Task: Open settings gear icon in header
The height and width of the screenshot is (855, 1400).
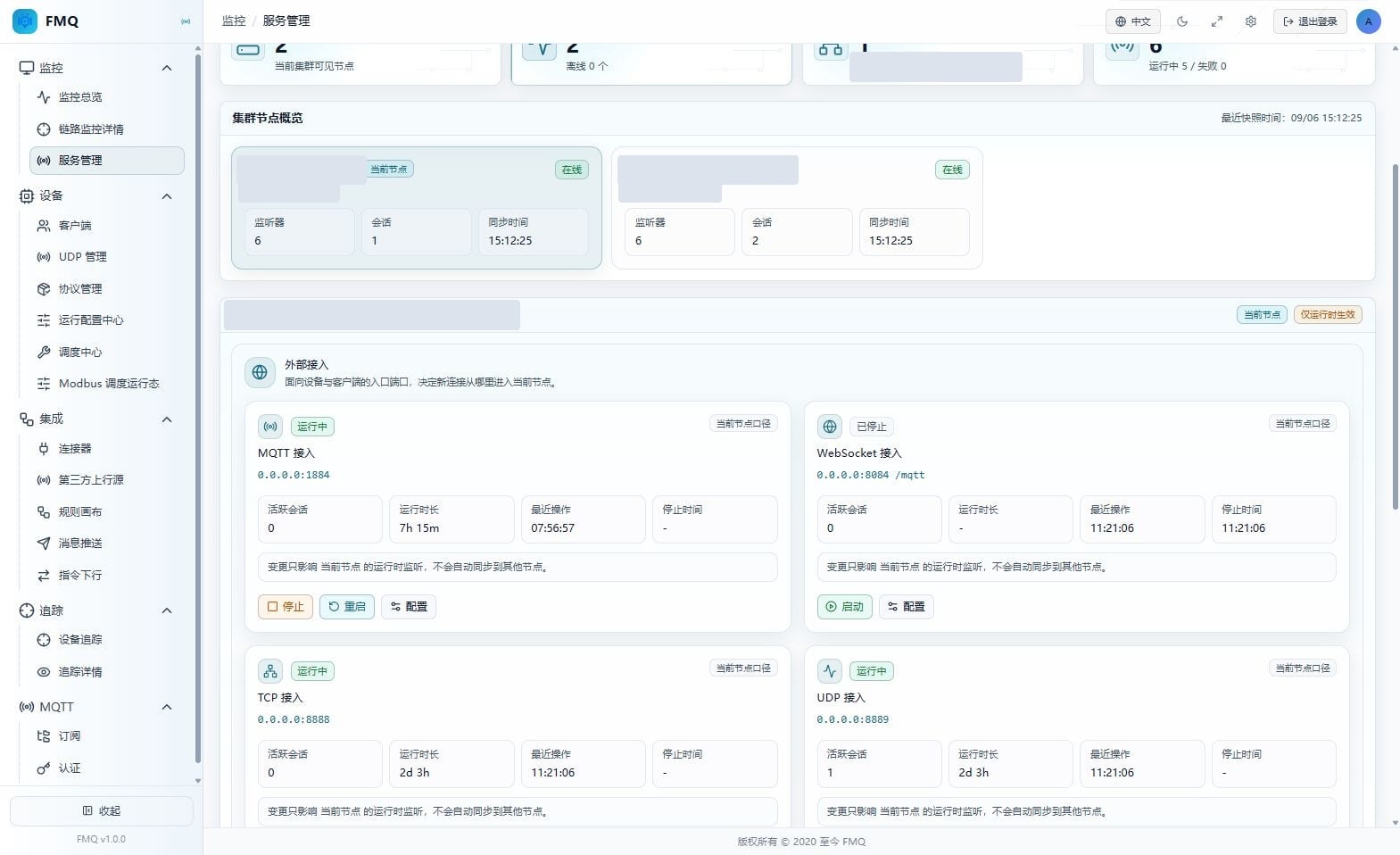Action: coord(1251,21)
